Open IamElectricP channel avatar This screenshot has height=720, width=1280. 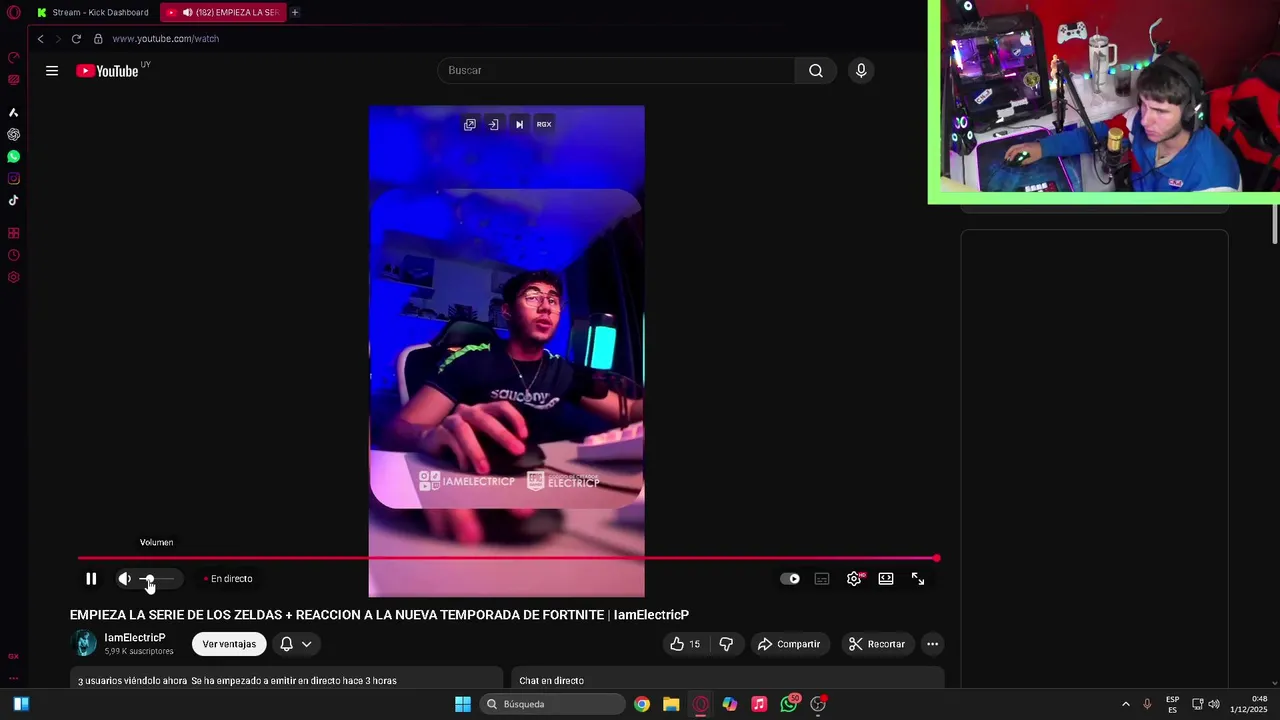coord(85,644)
